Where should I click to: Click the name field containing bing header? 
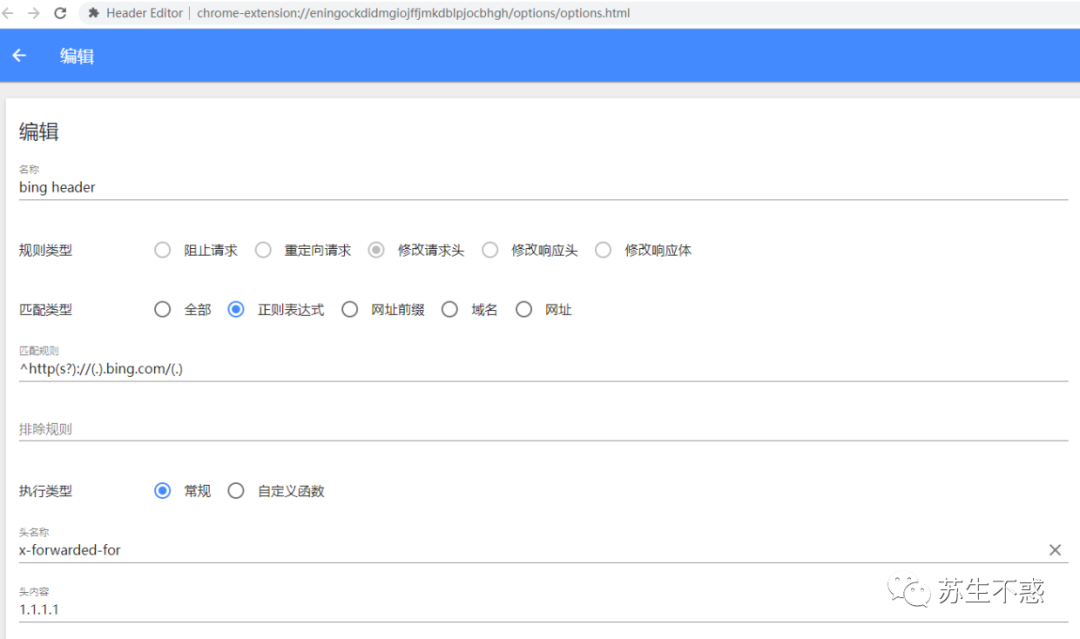click(543, 187)
